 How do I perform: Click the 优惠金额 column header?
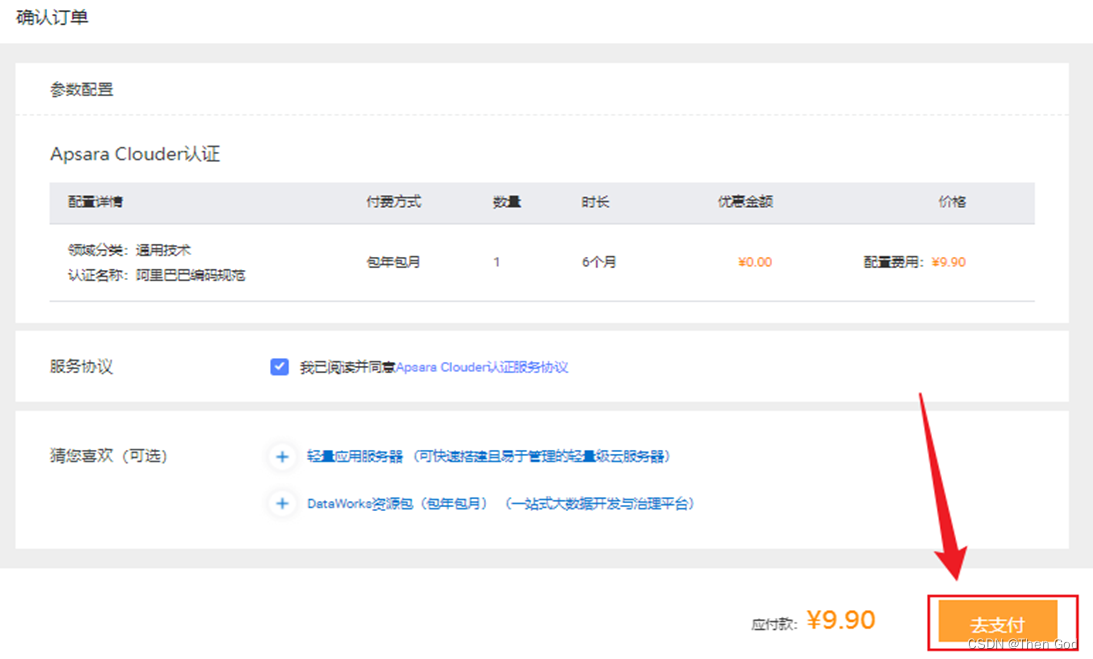[745, 202]
